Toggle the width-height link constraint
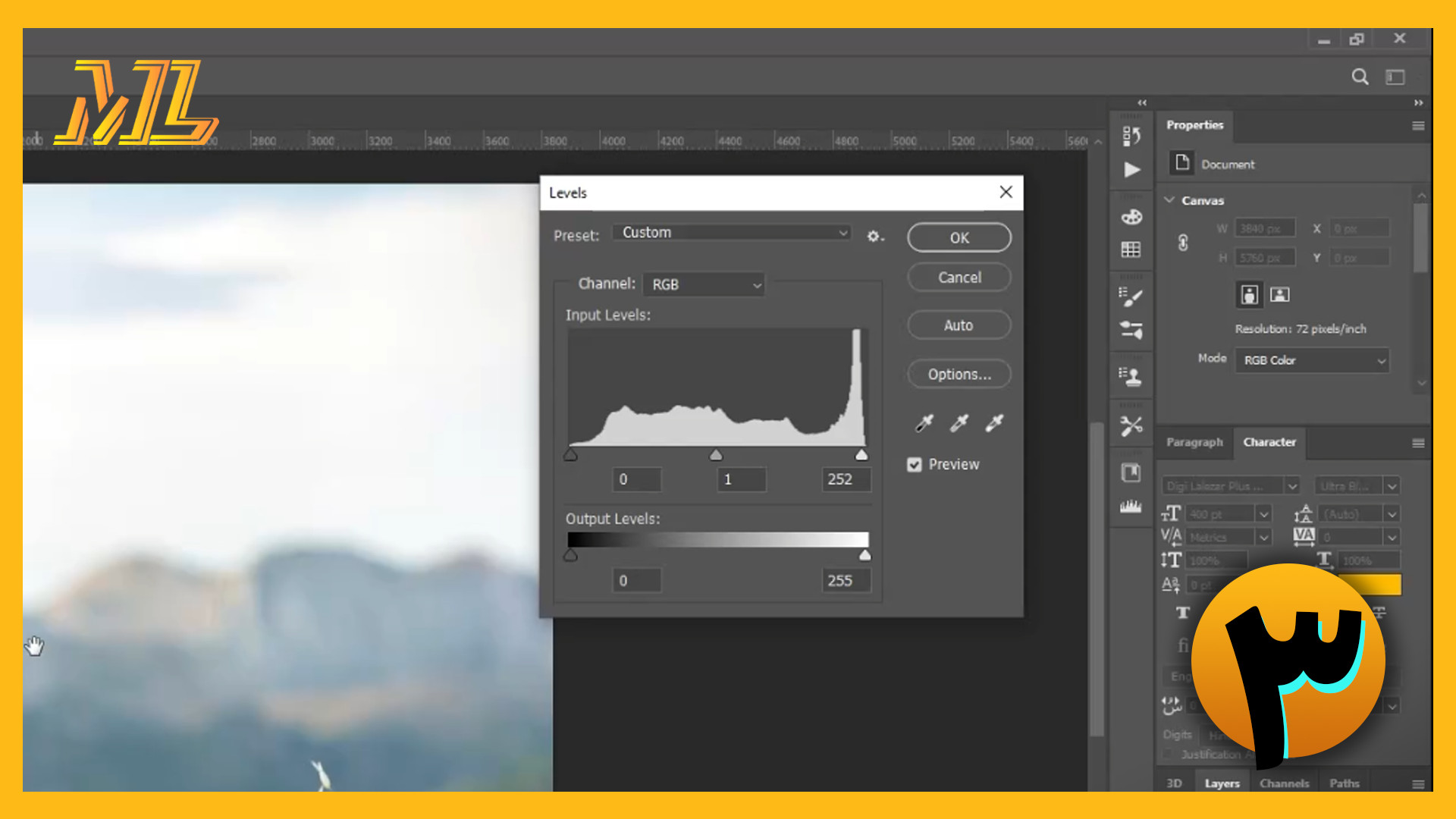 tap(1183, 243)
